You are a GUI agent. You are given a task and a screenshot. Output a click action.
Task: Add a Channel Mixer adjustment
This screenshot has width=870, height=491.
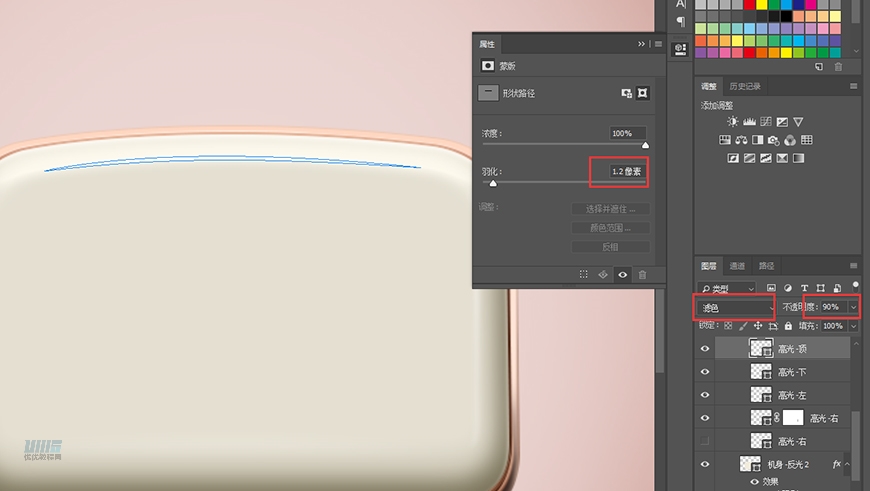pos(790,140)
